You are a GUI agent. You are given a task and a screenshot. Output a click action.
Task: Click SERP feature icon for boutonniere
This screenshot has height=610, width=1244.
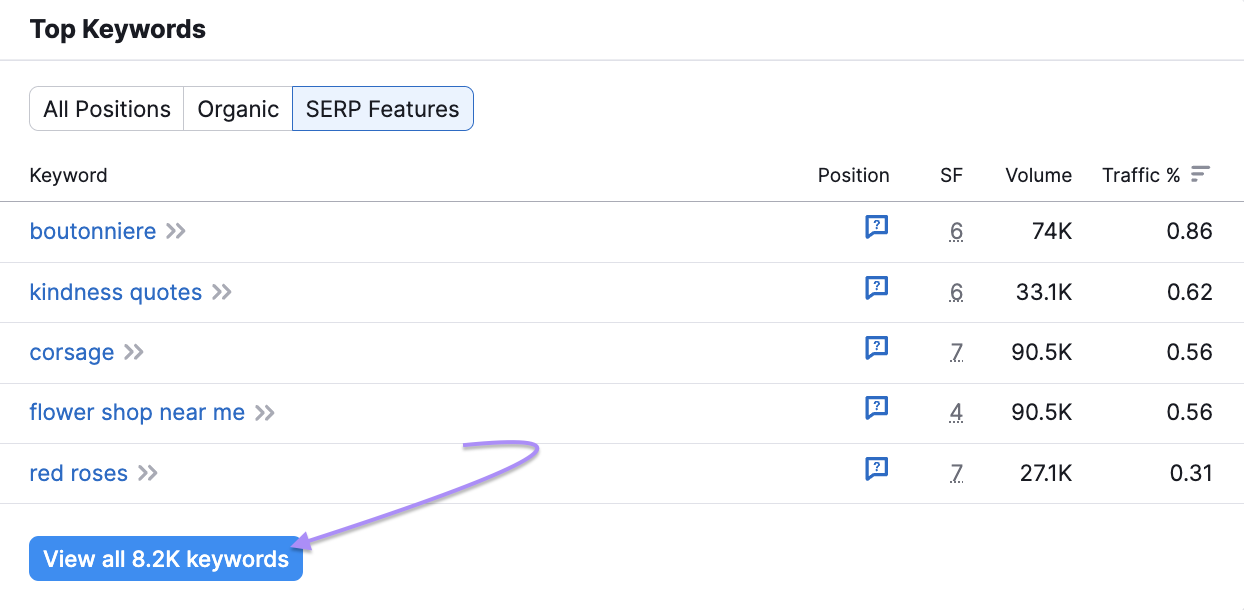[876, 228]
